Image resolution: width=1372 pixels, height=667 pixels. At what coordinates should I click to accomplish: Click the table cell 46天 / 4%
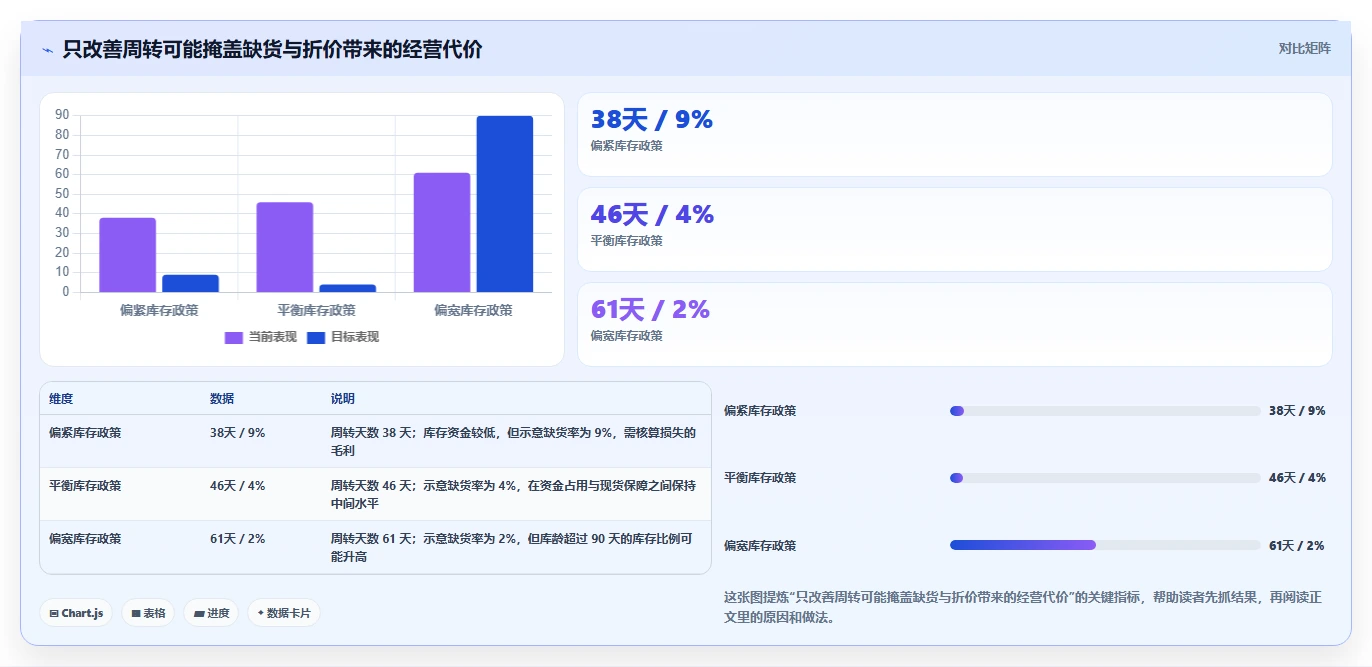click(x=238, y=486)
